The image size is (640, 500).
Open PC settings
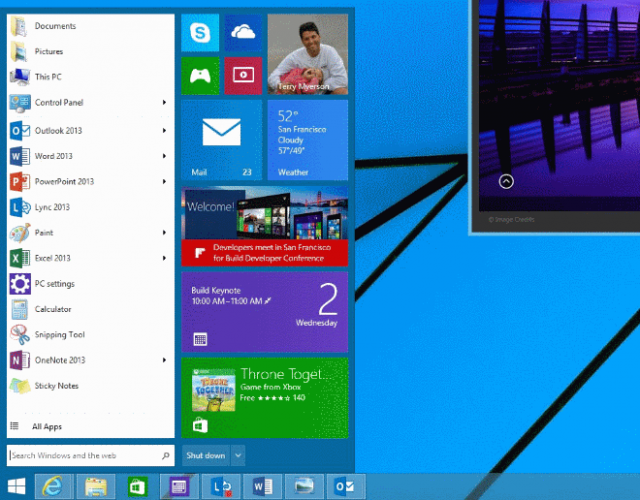pos(91,284)
